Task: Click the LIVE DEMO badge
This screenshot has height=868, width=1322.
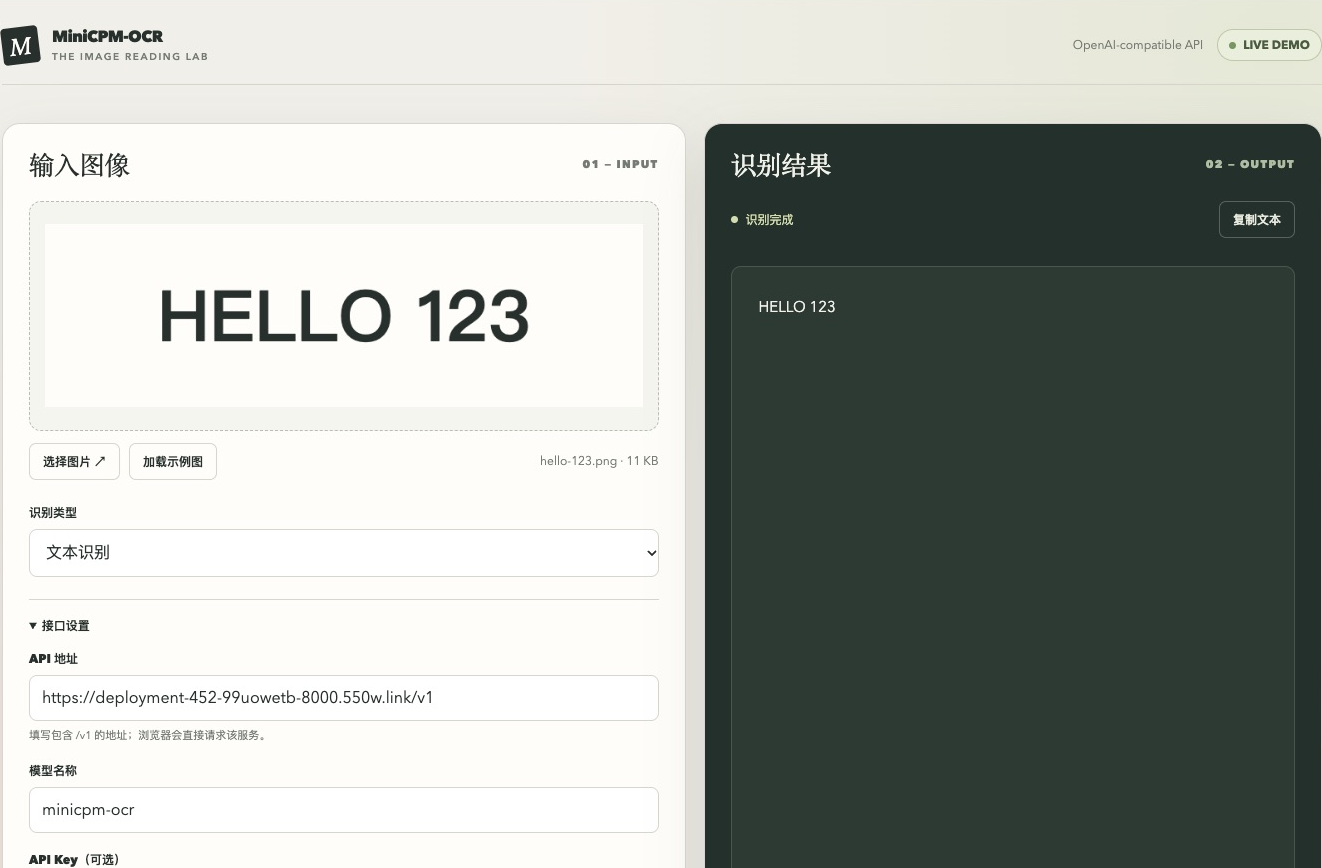Action: point(1269,45)
